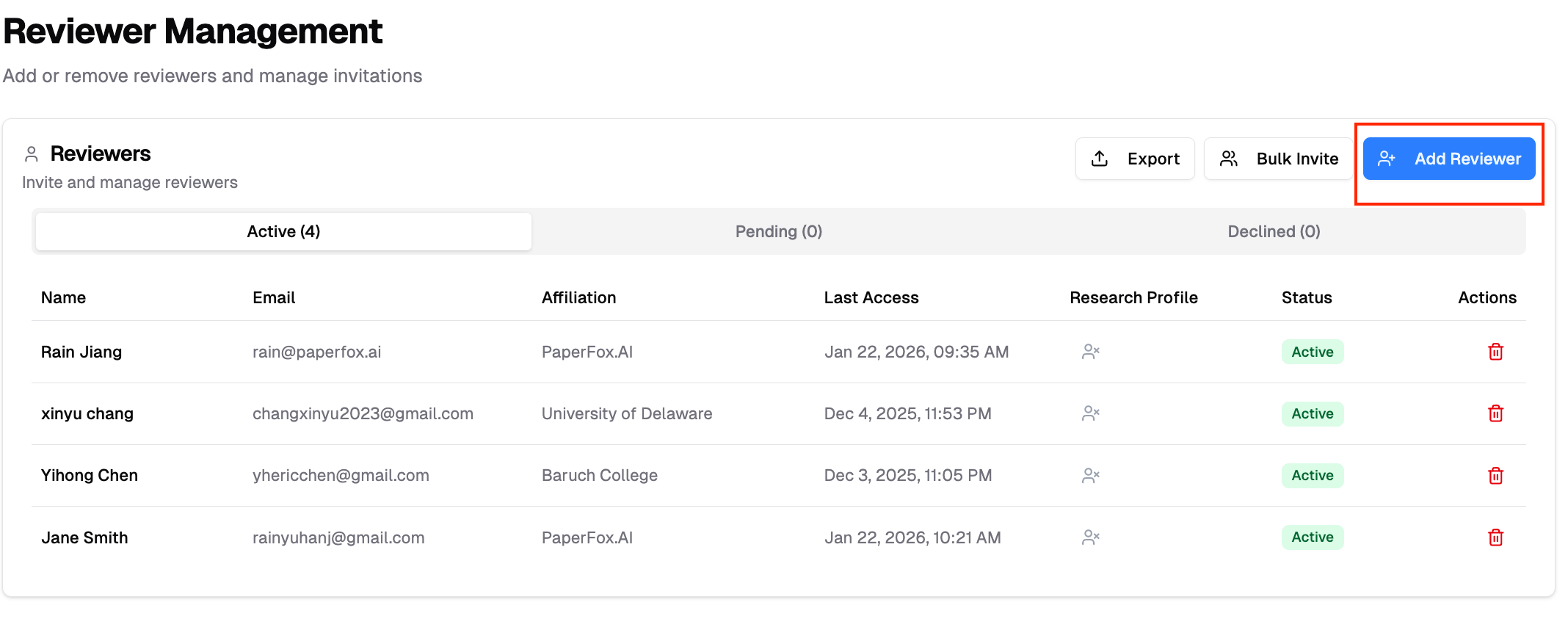1568x630 pixels.
Task: Open Rain Jiang's research profile icon
Action: (x=1090, y=352)
